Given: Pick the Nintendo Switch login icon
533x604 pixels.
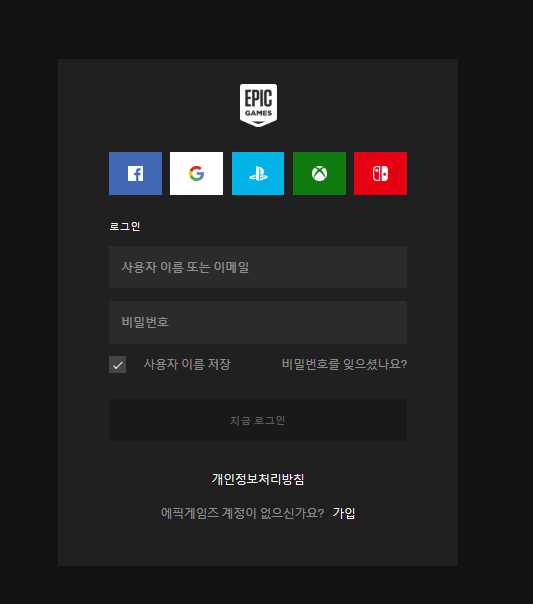Looking at the screenshot, I should tap(380, 173).
